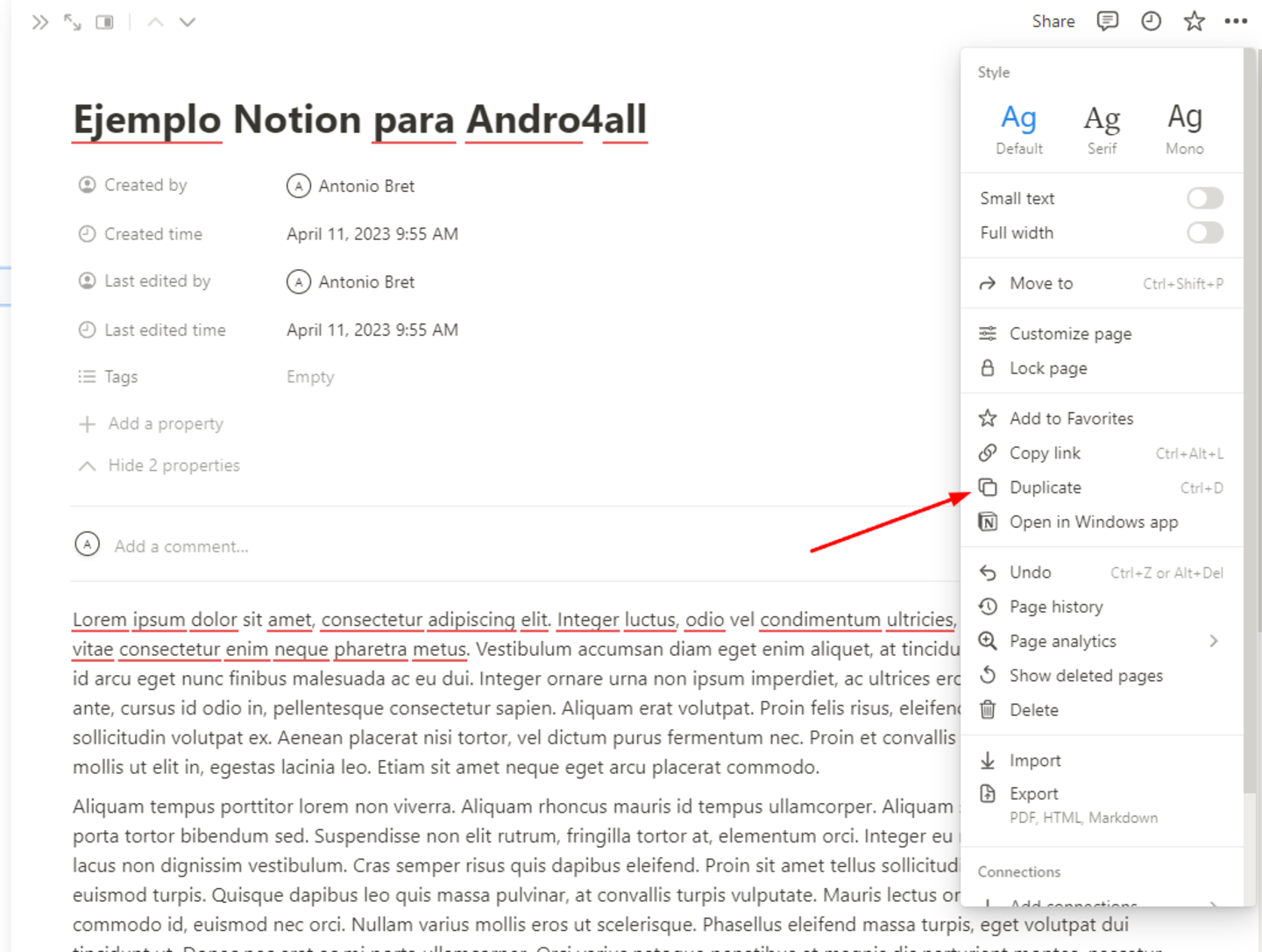Enable the Full width switch
Screen dimensions: 1262x952
[x=1205, y=232]
